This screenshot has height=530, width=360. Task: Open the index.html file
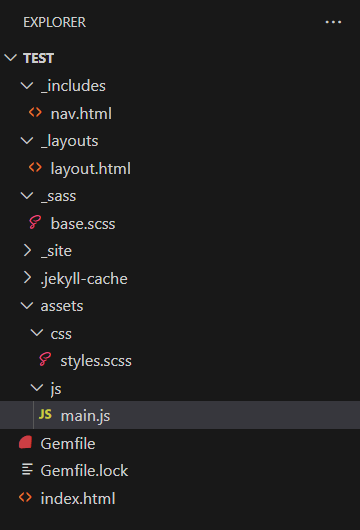pos(78,498)
